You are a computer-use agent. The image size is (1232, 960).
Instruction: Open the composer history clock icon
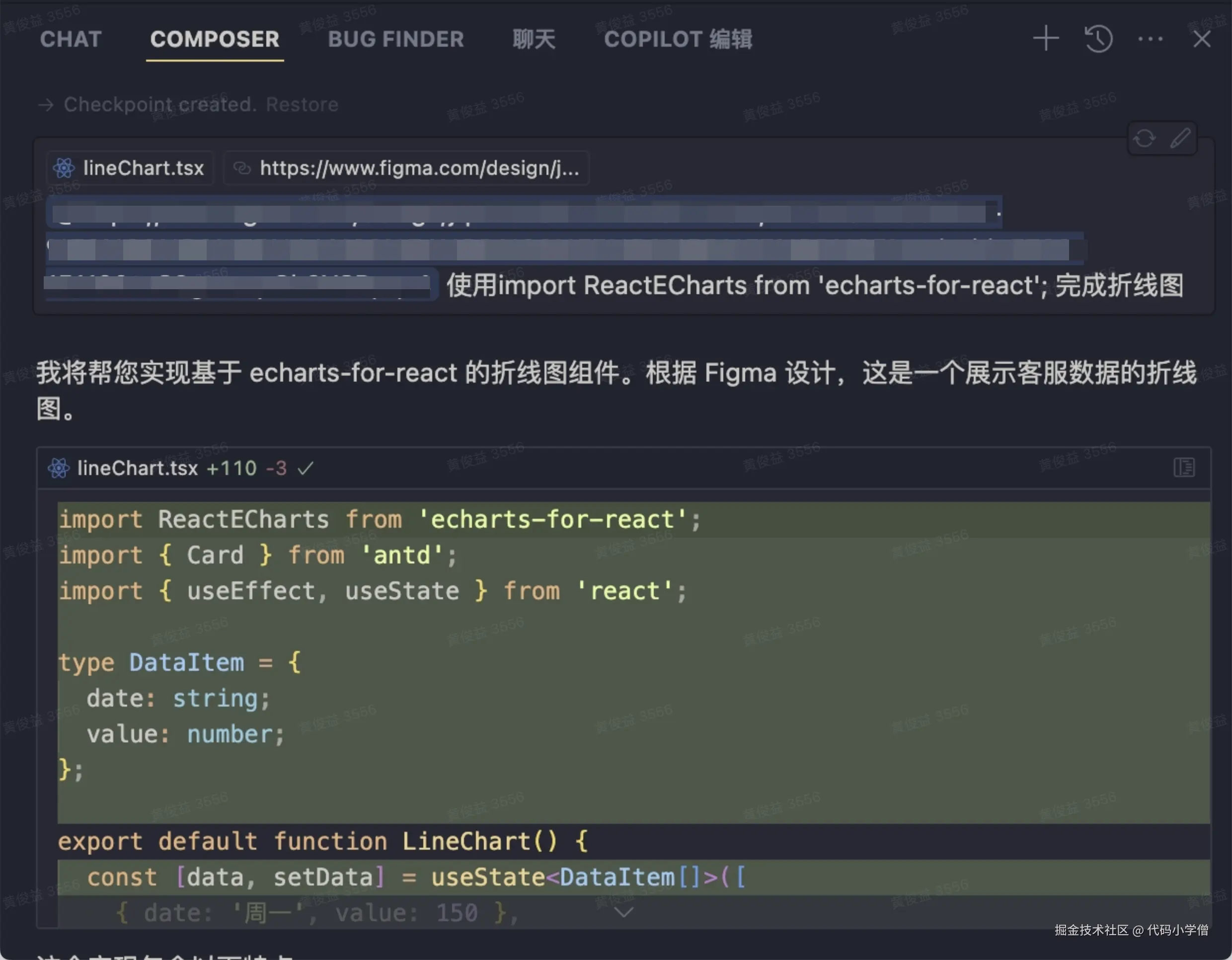[x=1098, y=39]
